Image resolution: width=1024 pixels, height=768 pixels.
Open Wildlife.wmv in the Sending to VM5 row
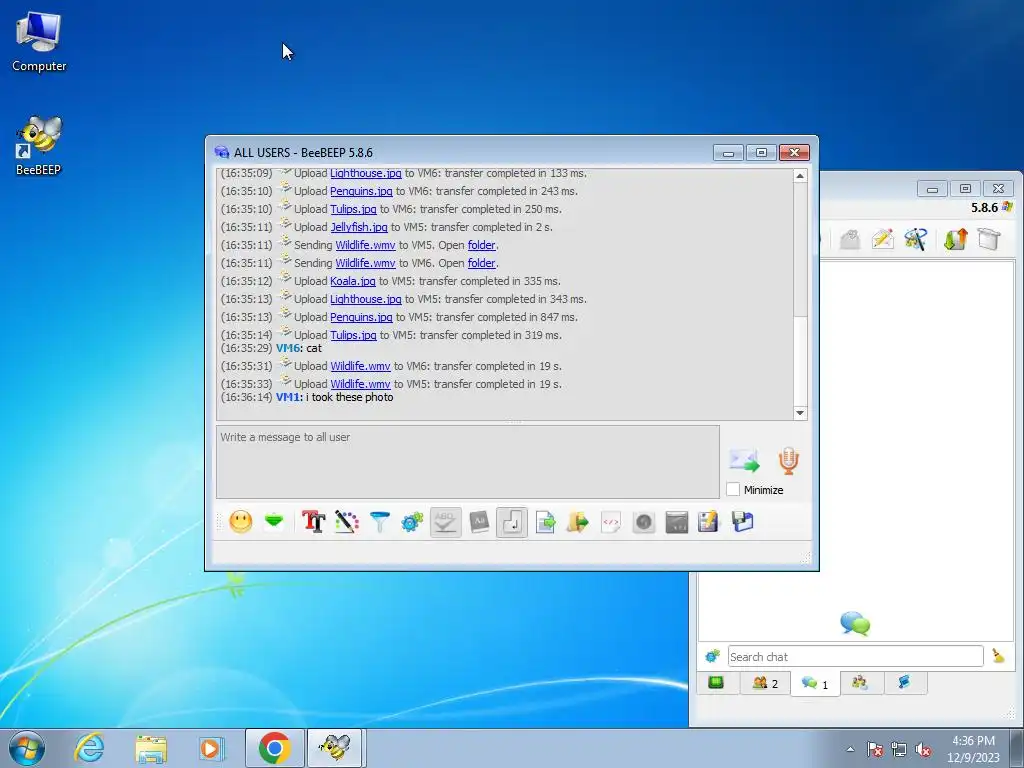[365, 246]
